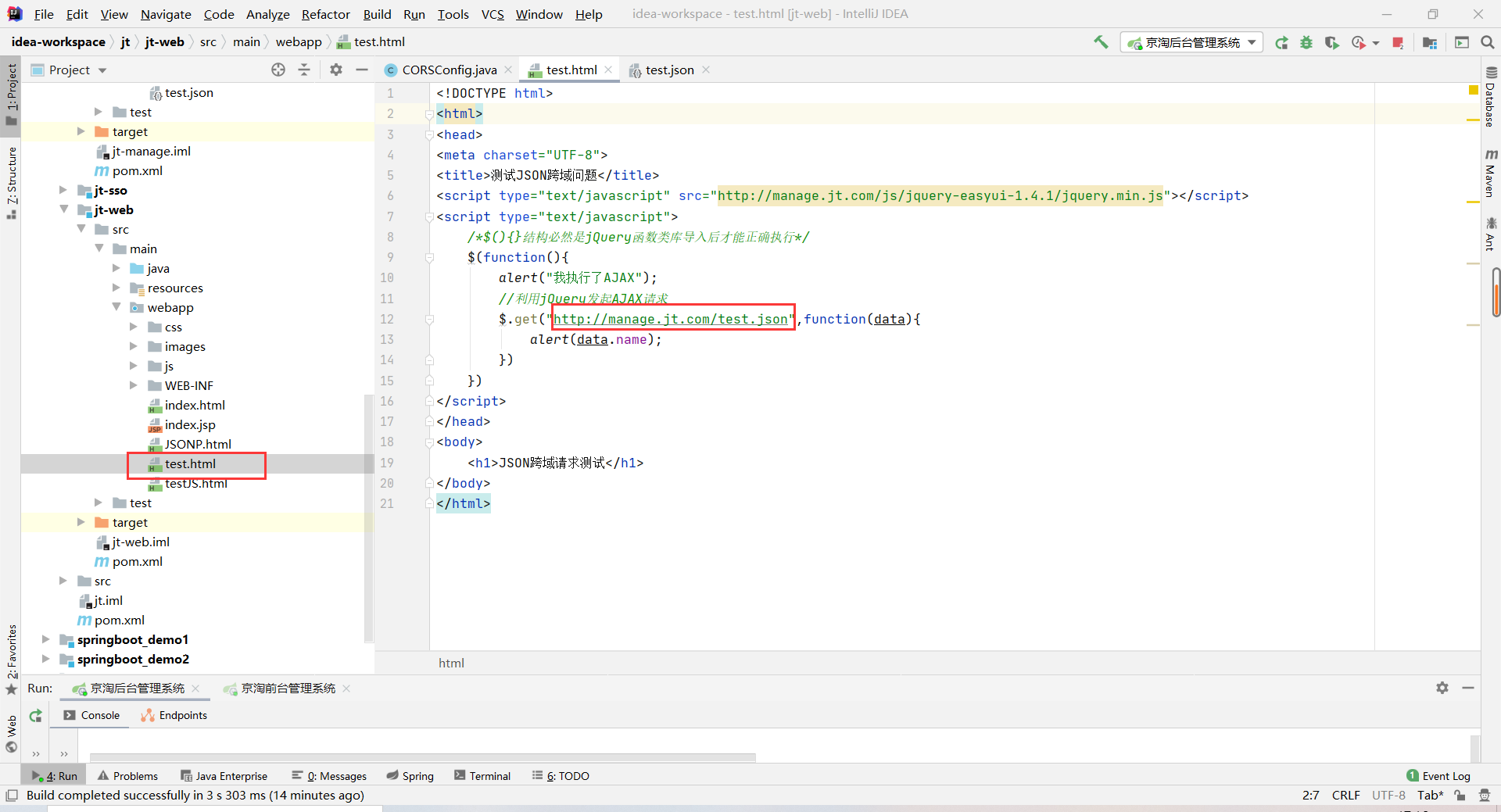
Task: Open Terminal tool window button
Action: pyautogui.click(x=482, y=776)
